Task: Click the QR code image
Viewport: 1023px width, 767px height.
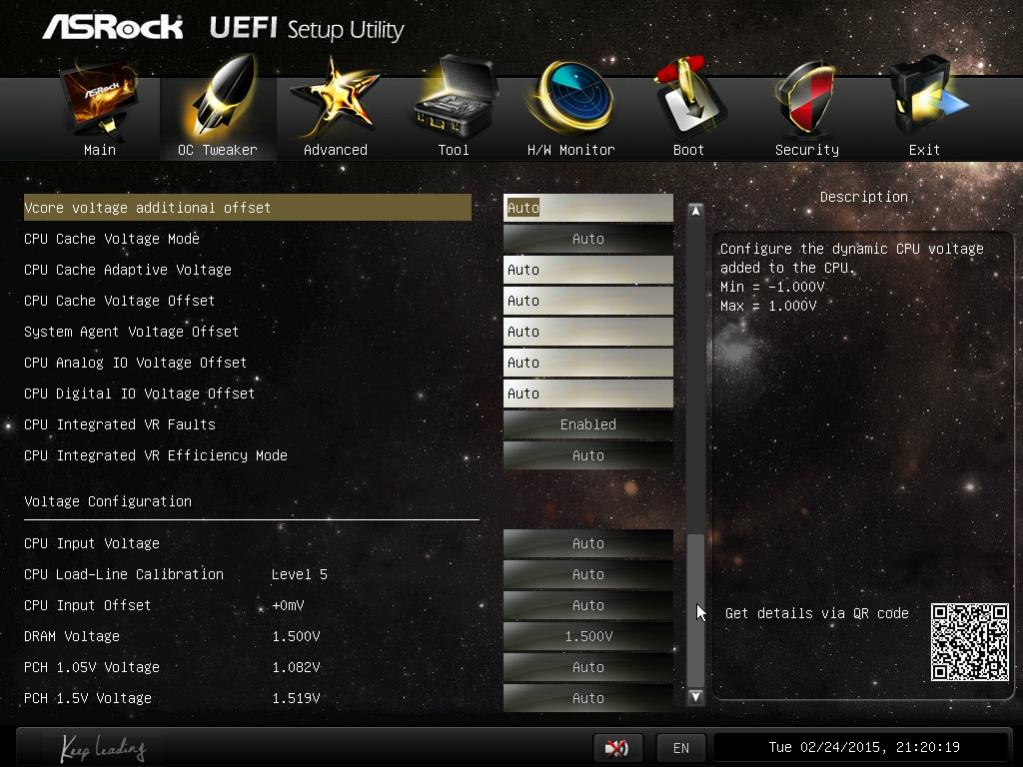Action: pos(970,642)
